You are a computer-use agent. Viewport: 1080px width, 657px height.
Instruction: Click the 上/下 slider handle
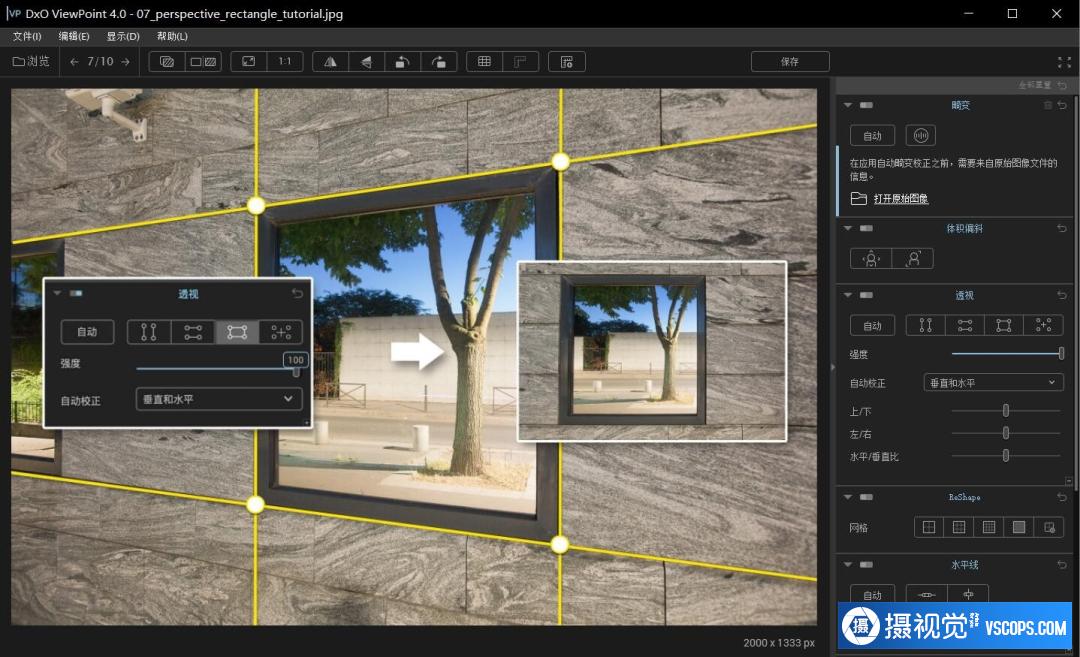tap(1006, 410)
